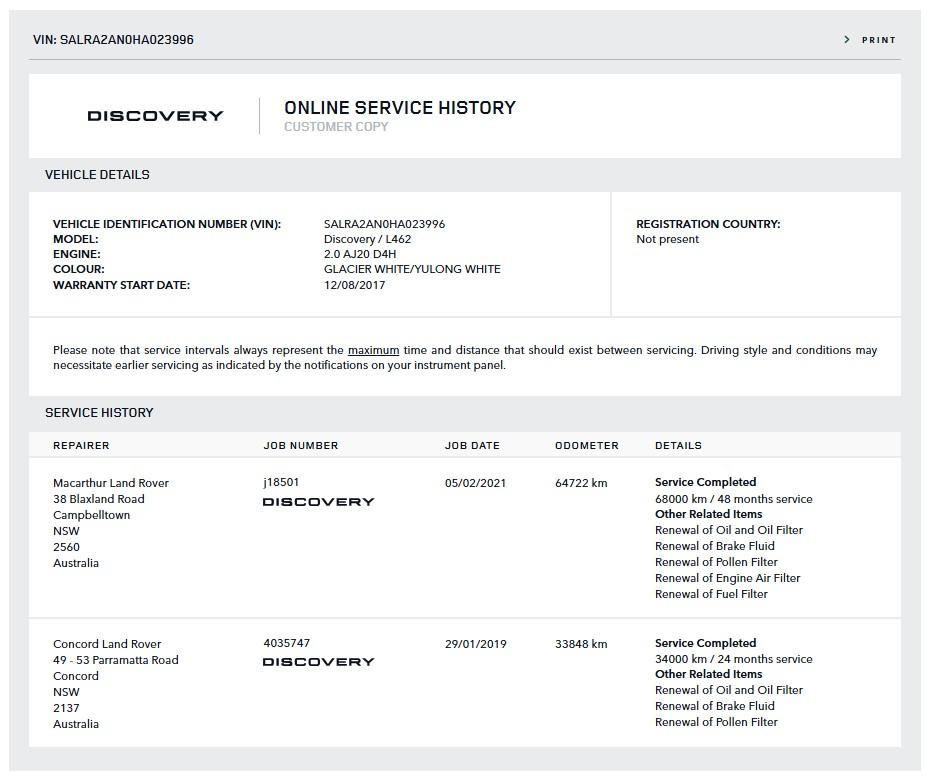Image resolution: width=928 pixels, height=780 pixels.
Task: Click the SERVICE HISTORY section heading
Action: point(99,412)
